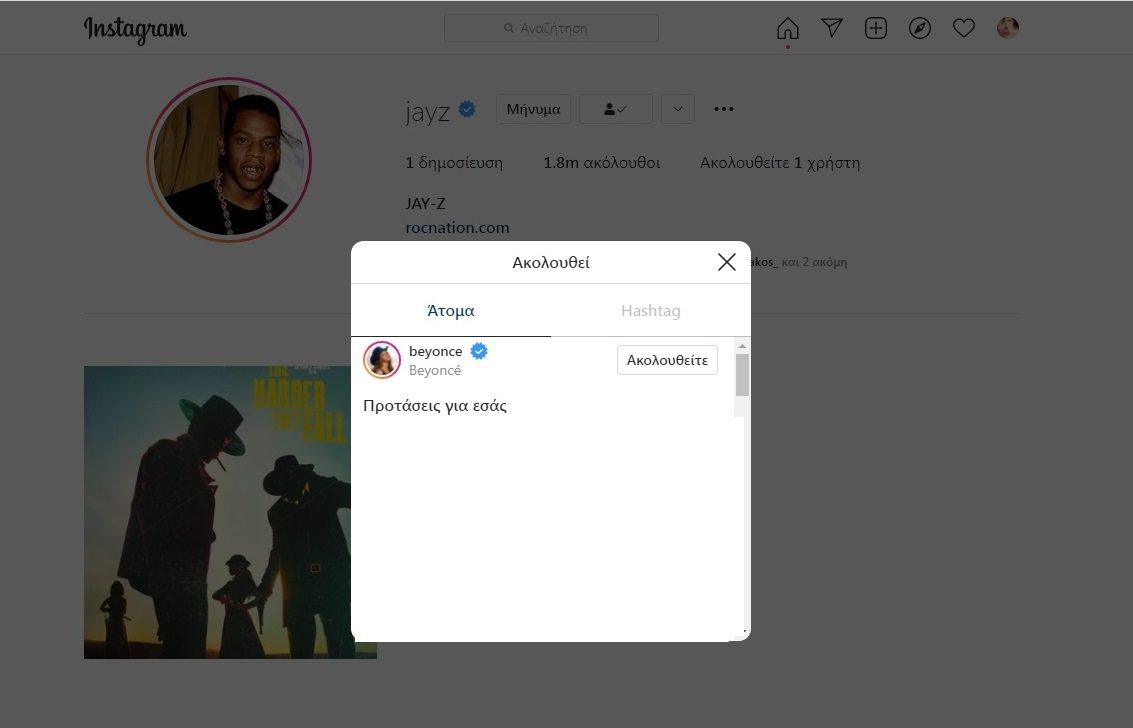This screenshot has height=728, width=1133.
Task: Close the Ακολουθεί dialog with X
Action: pos(727,262)
